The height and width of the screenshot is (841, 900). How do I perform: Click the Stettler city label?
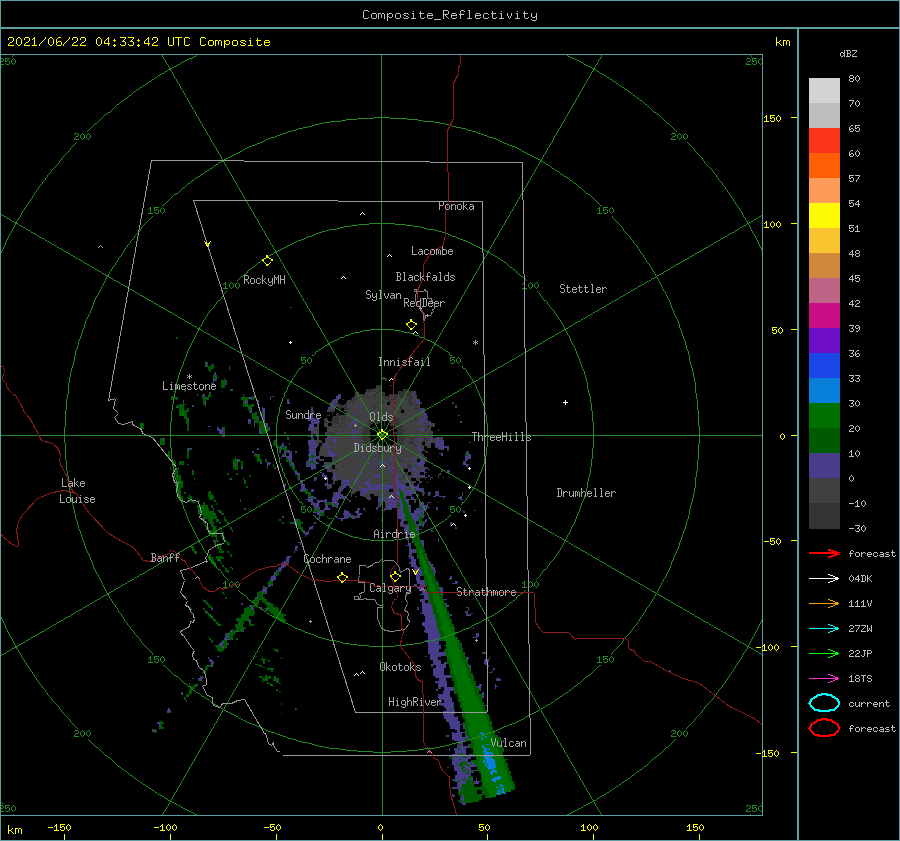point(583,289)
